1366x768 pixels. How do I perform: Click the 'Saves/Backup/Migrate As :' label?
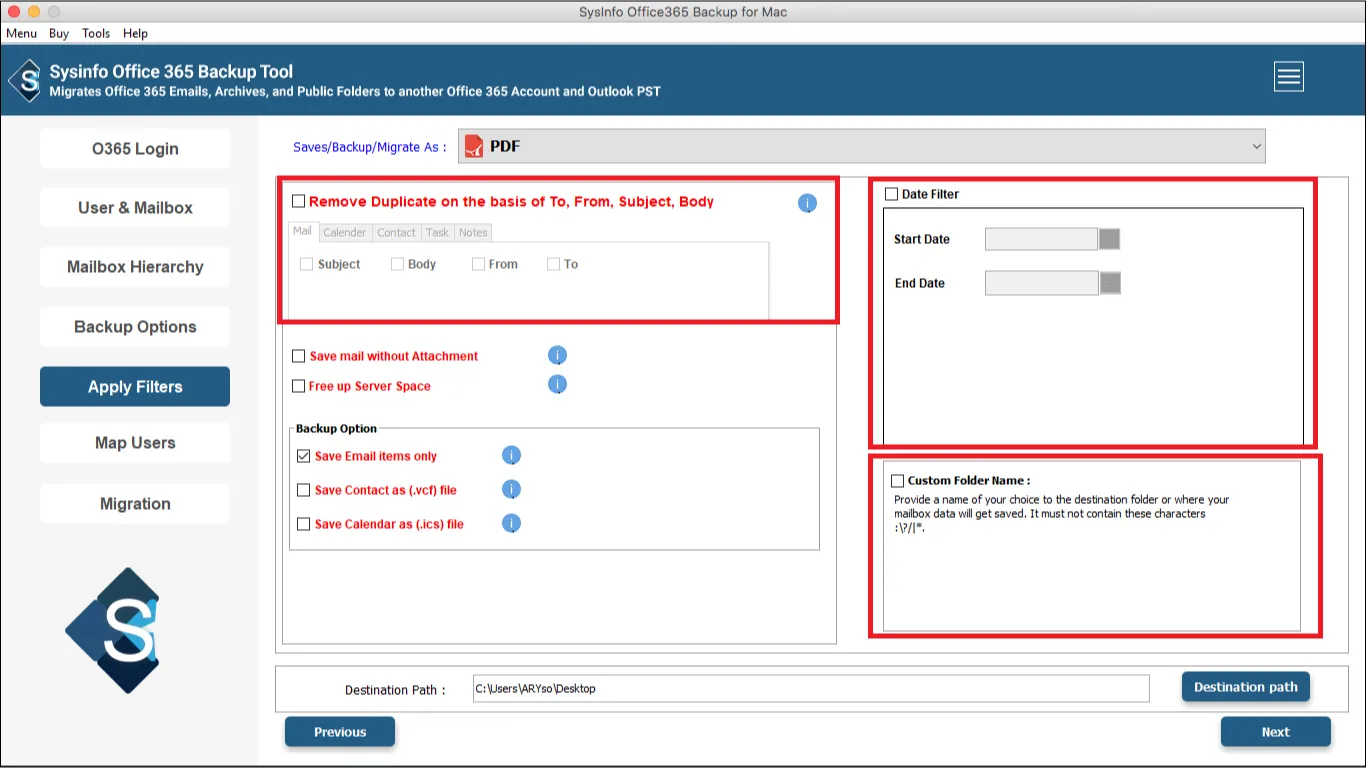pyautogui.click(x=370, y=147)
